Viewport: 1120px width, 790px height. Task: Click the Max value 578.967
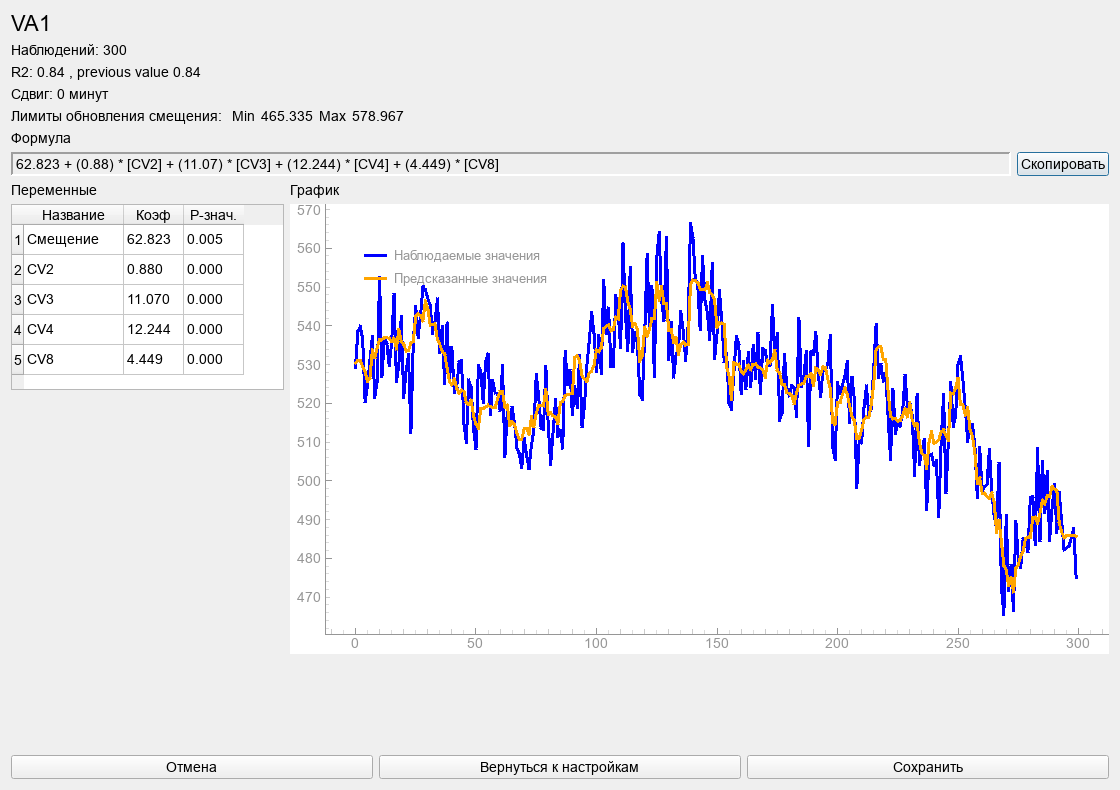378,116
